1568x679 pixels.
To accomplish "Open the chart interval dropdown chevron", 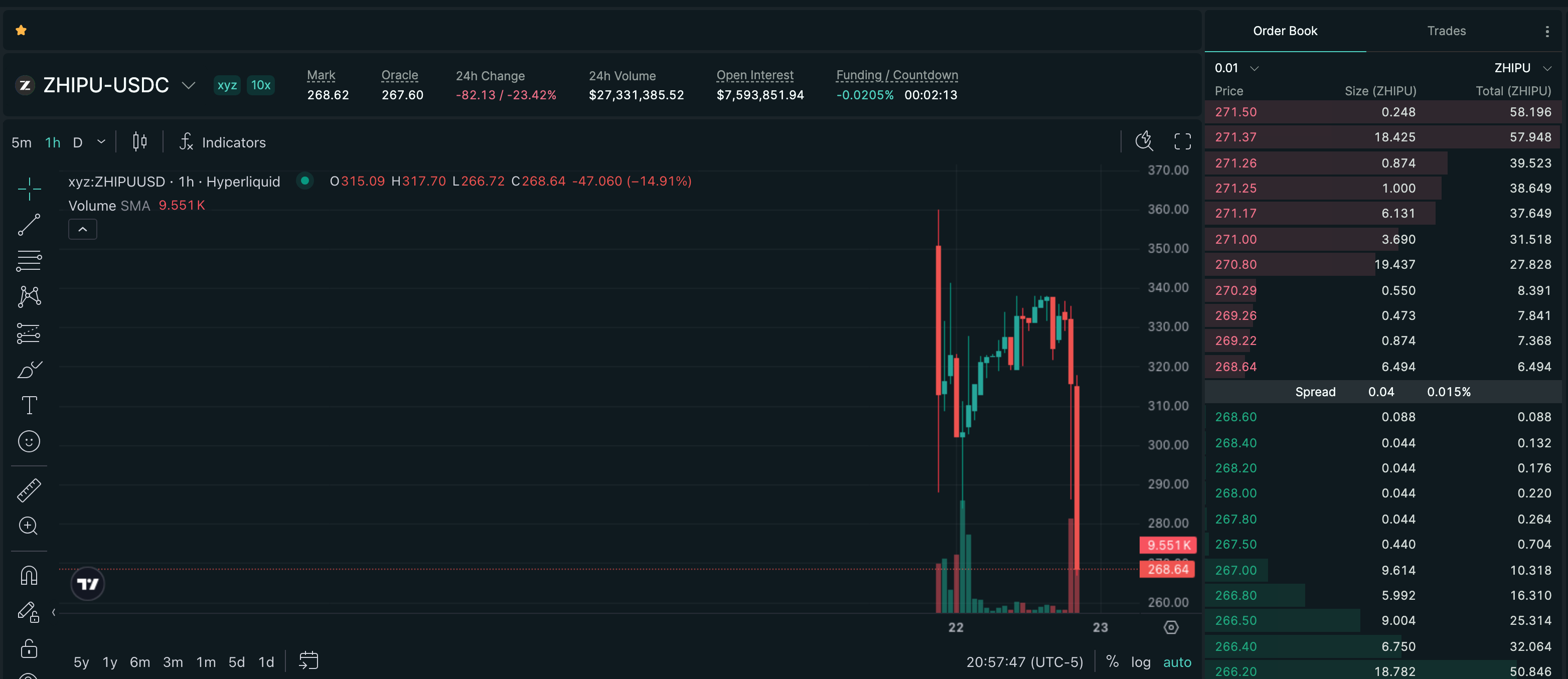I will (101, 142).
